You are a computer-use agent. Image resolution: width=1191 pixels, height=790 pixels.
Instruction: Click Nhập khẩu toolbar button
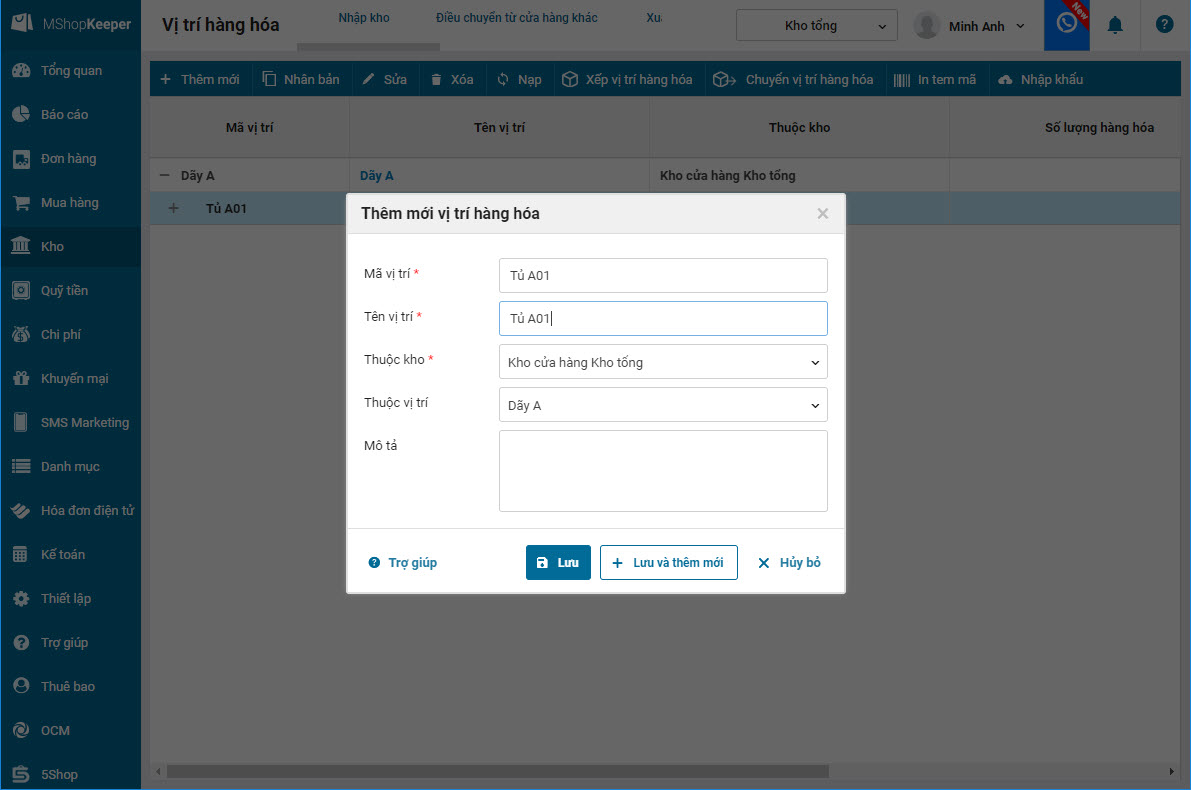(1041, 80)
